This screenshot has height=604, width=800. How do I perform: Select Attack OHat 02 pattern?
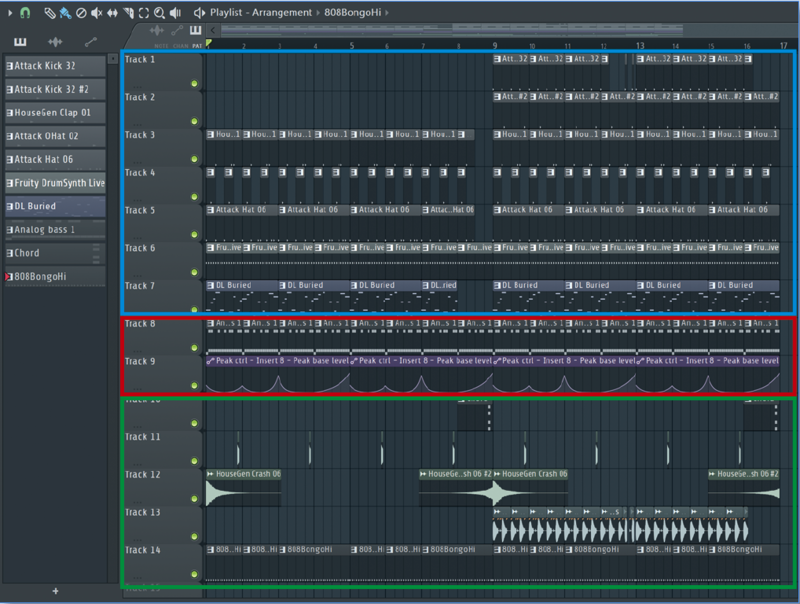pyautogui.click(x=55, y=136)
